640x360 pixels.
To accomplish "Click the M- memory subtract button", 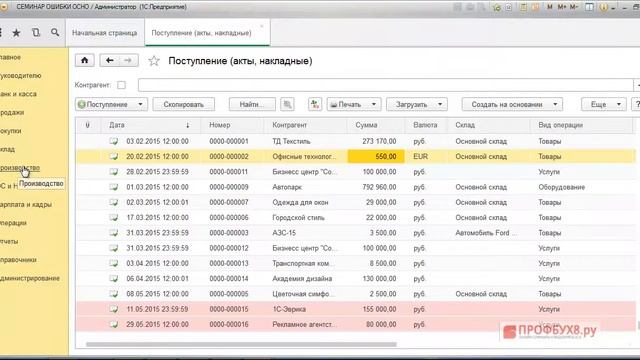I will click(x=573, y=7).
